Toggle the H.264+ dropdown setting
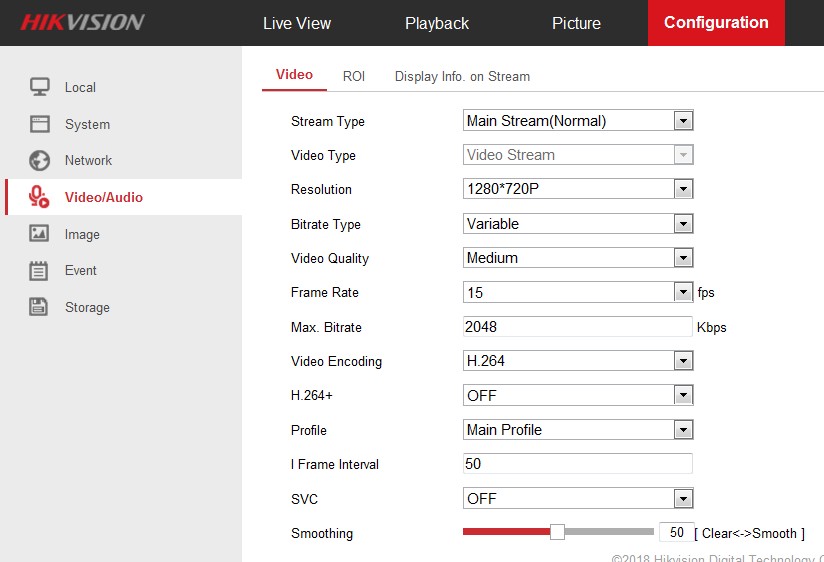Viewport: 824px width, 562px height. tap(578, 395)
